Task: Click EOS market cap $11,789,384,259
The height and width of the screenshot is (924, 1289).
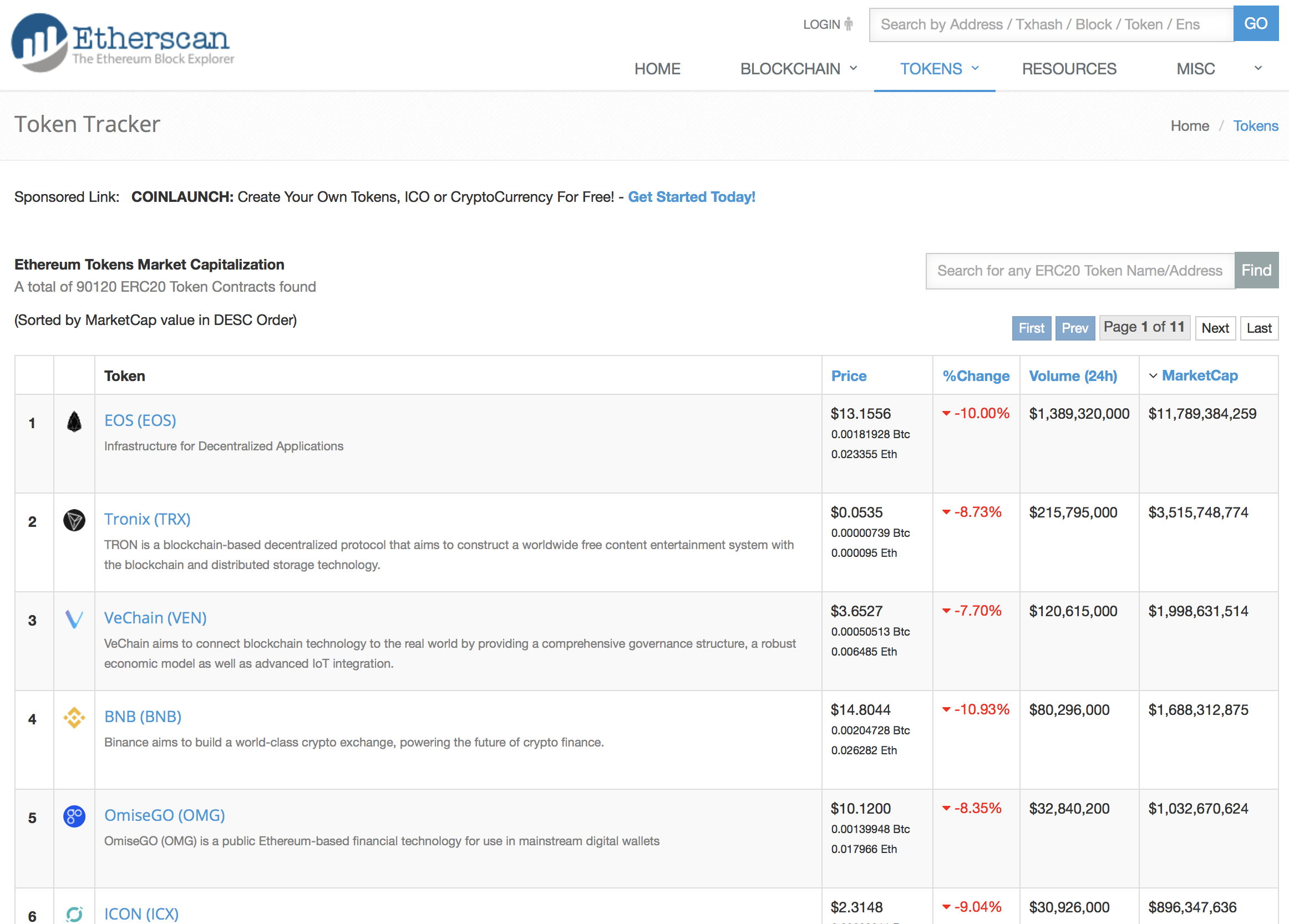Action: [x=1202, y=414]
